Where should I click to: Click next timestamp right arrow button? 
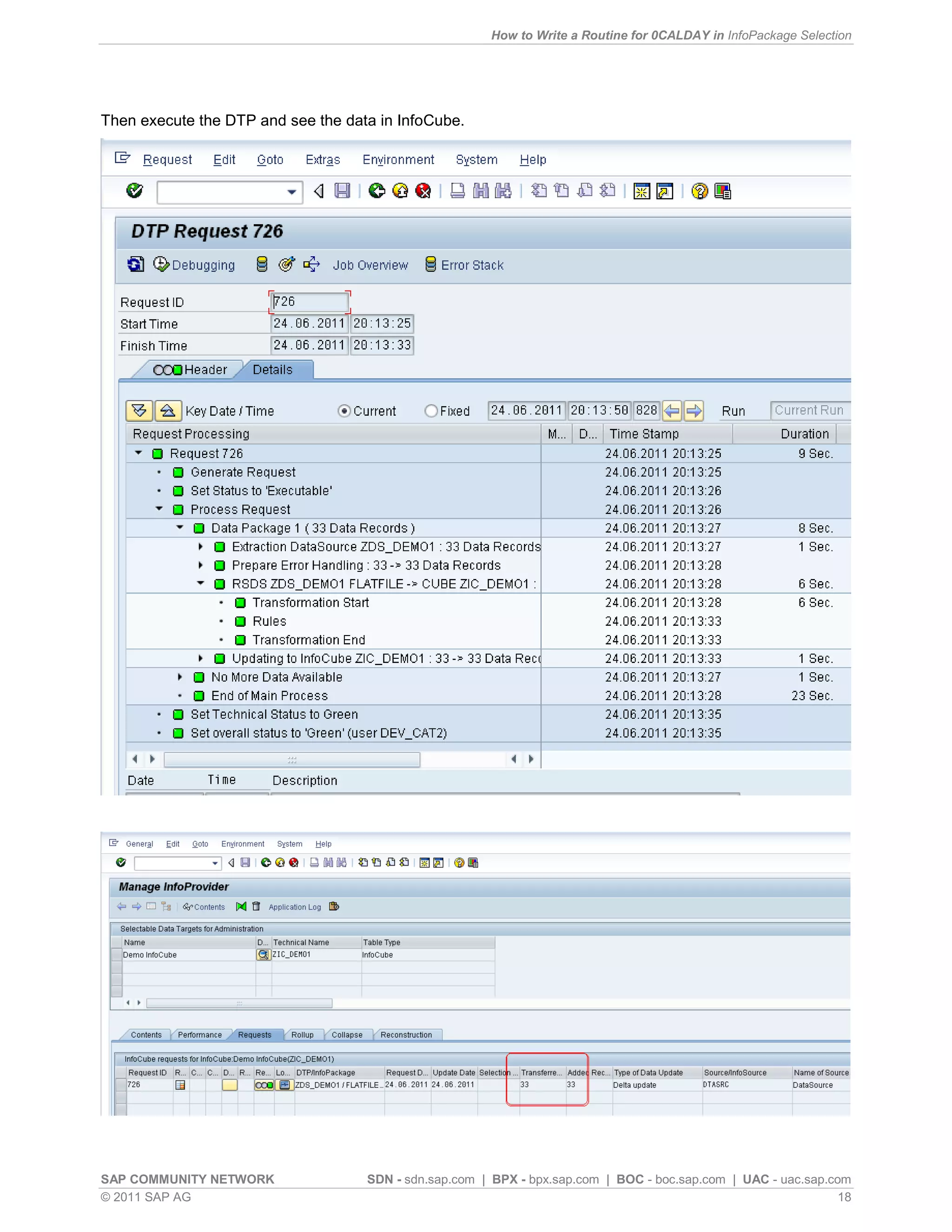[x=694, y=411]
